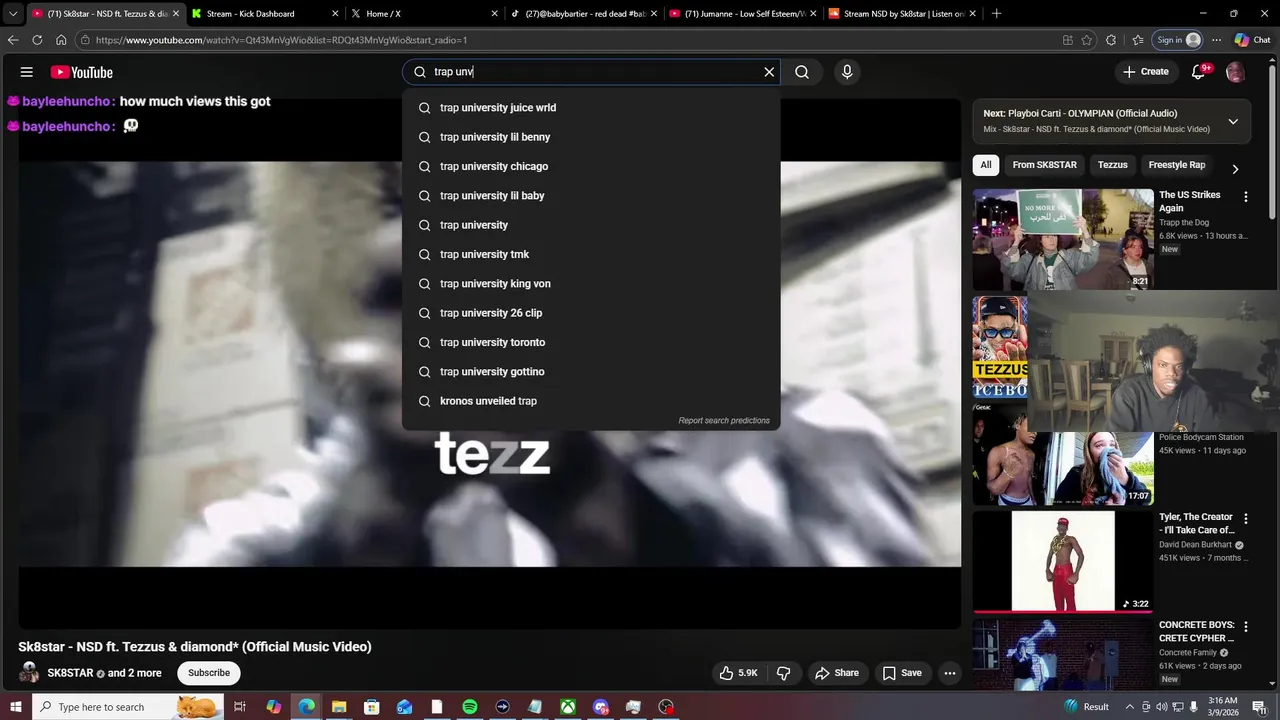Choose the plain trap university suggestion
This screenshot has height=720, width=1280.
[591, 225]
